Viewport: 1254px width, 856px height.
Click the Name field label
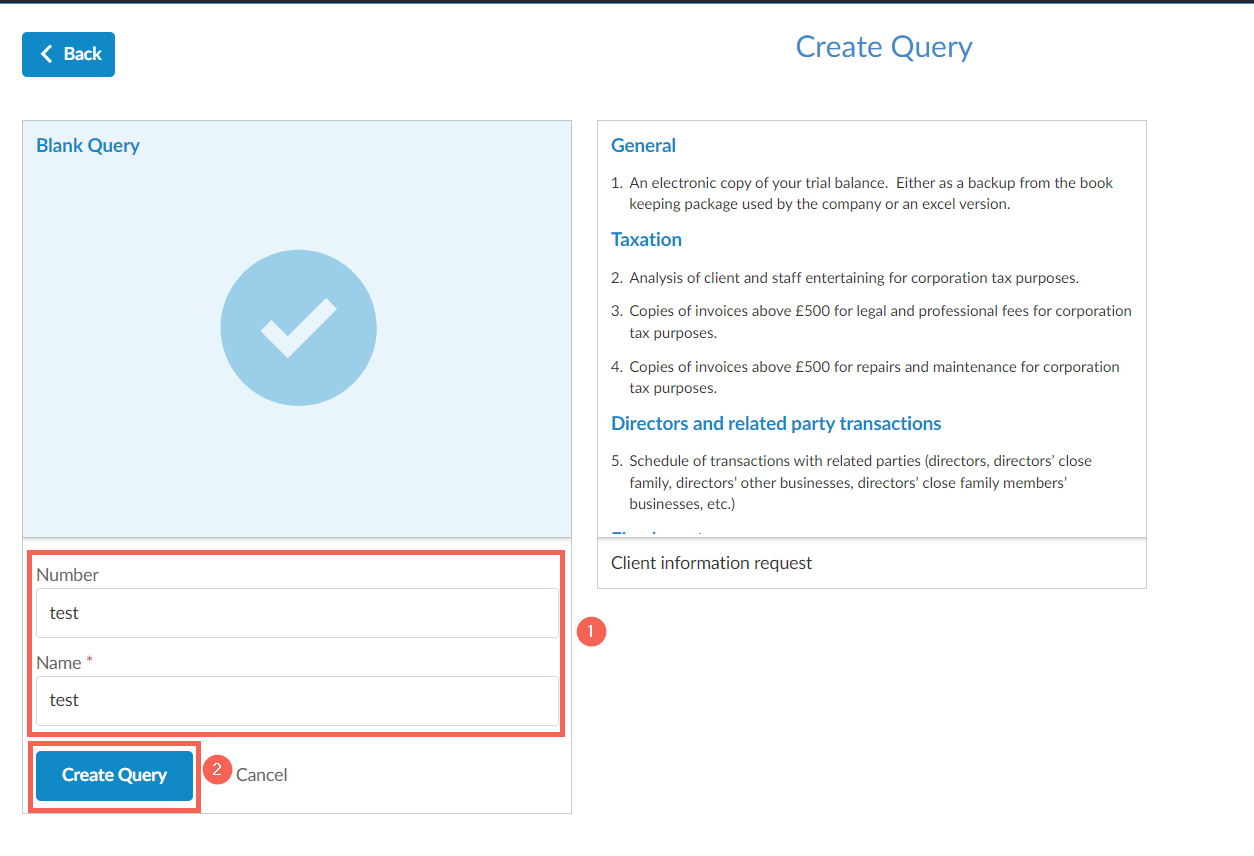pos(64,663)
